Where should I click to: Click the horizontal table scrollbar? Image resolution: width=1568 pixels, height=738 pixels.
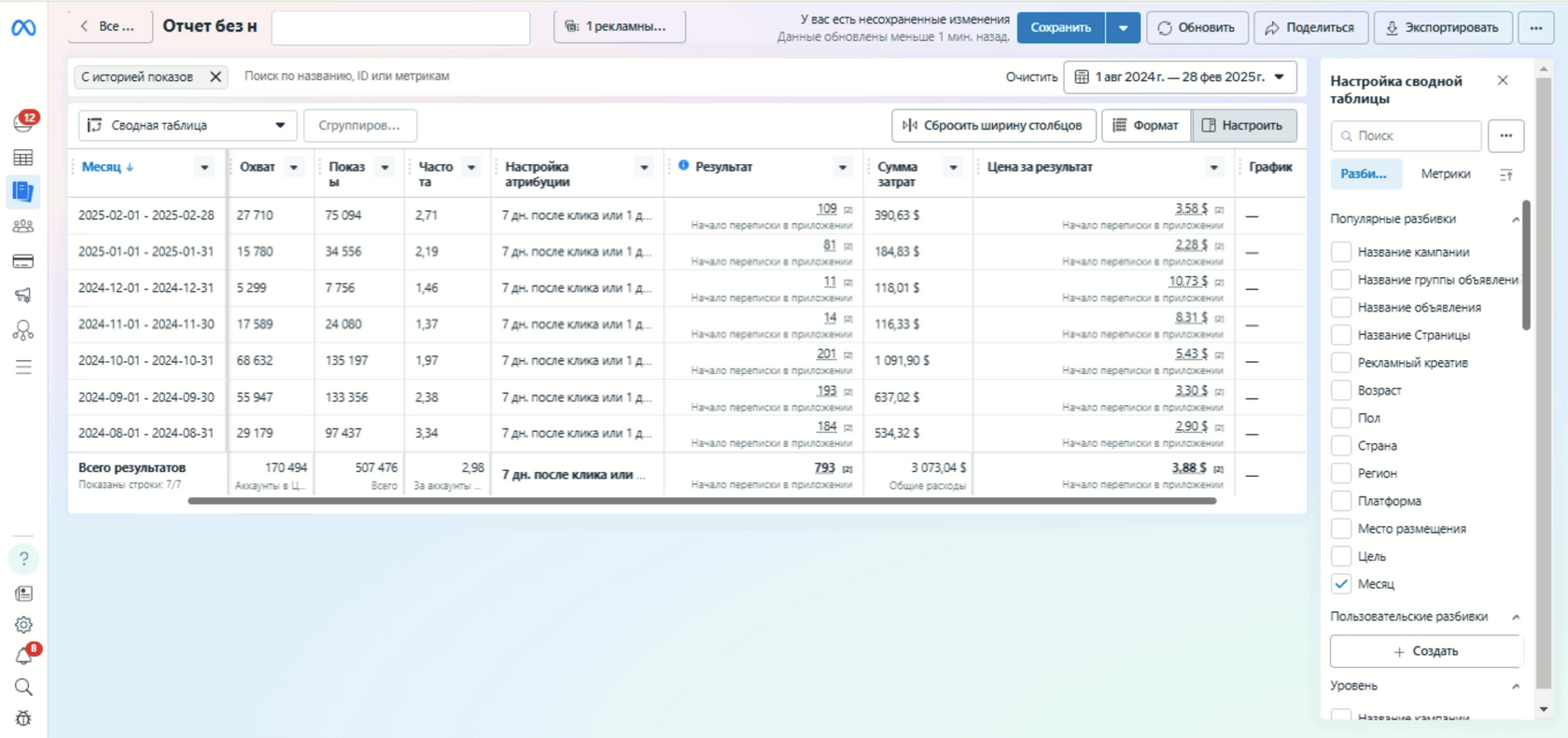coord(702,501)
